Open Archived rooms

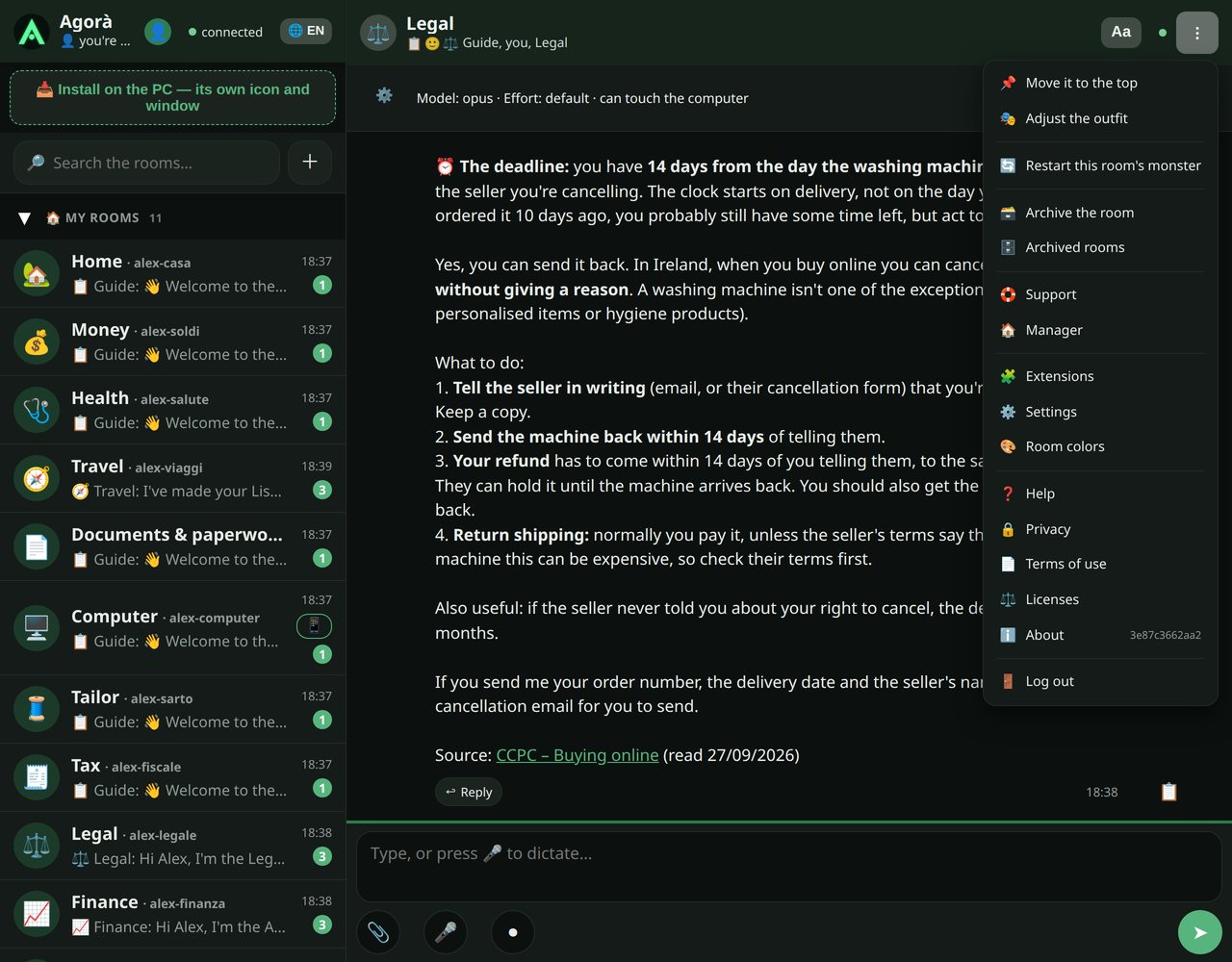coord(1100,247)
